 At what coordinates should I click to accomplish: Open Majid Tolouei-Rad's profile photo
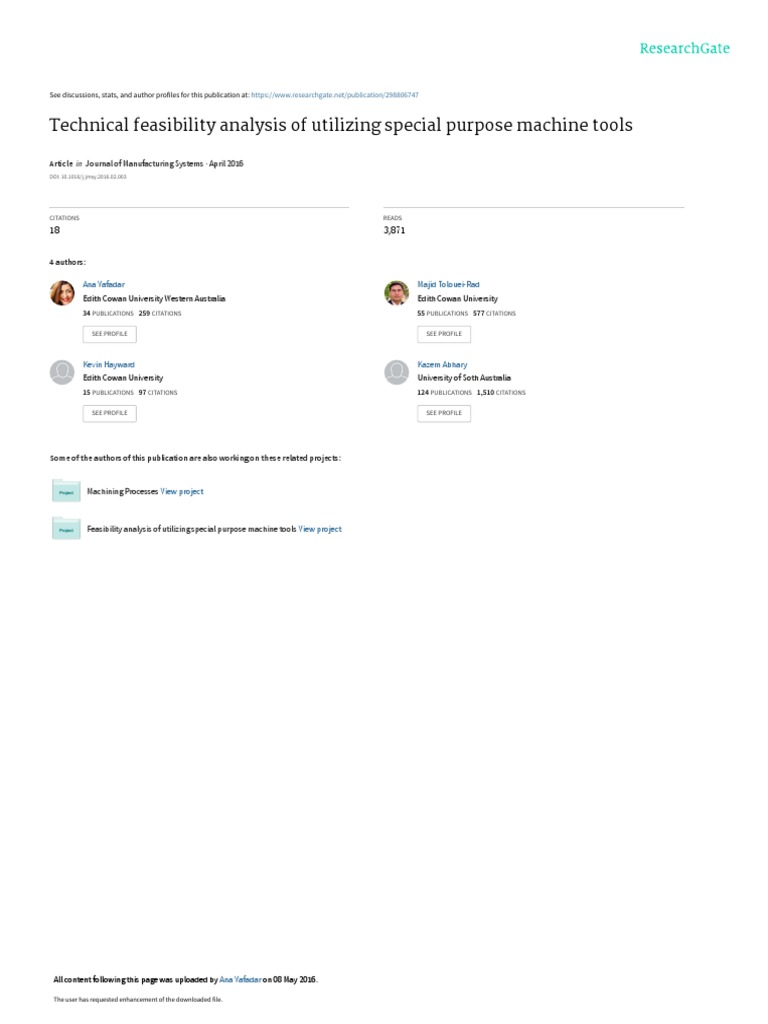tap(396, 293)
